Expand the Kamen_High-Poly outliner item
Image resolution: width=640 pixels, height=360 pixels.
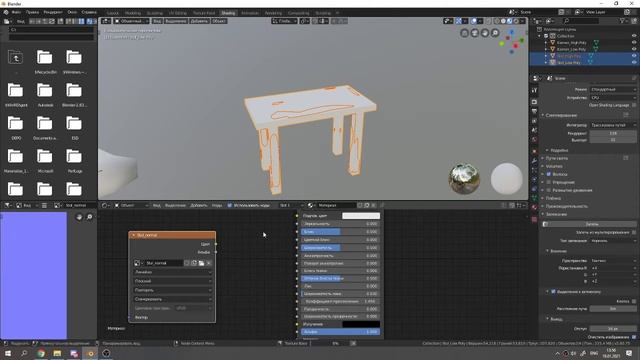pyautogui.click(x=546, y=42)
